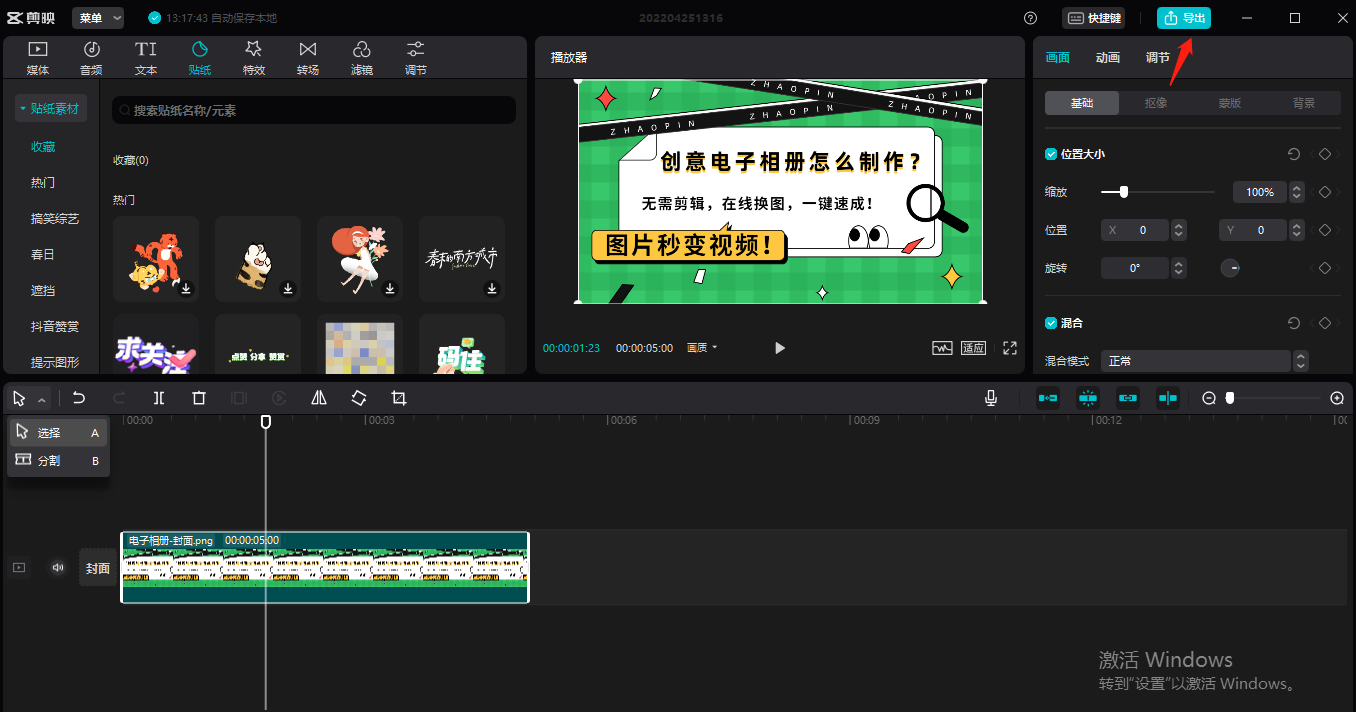Screen dimensions: 1356x712
Task: Click the mirror flip icon in timeline toolbar
Action: pos(319,398)
